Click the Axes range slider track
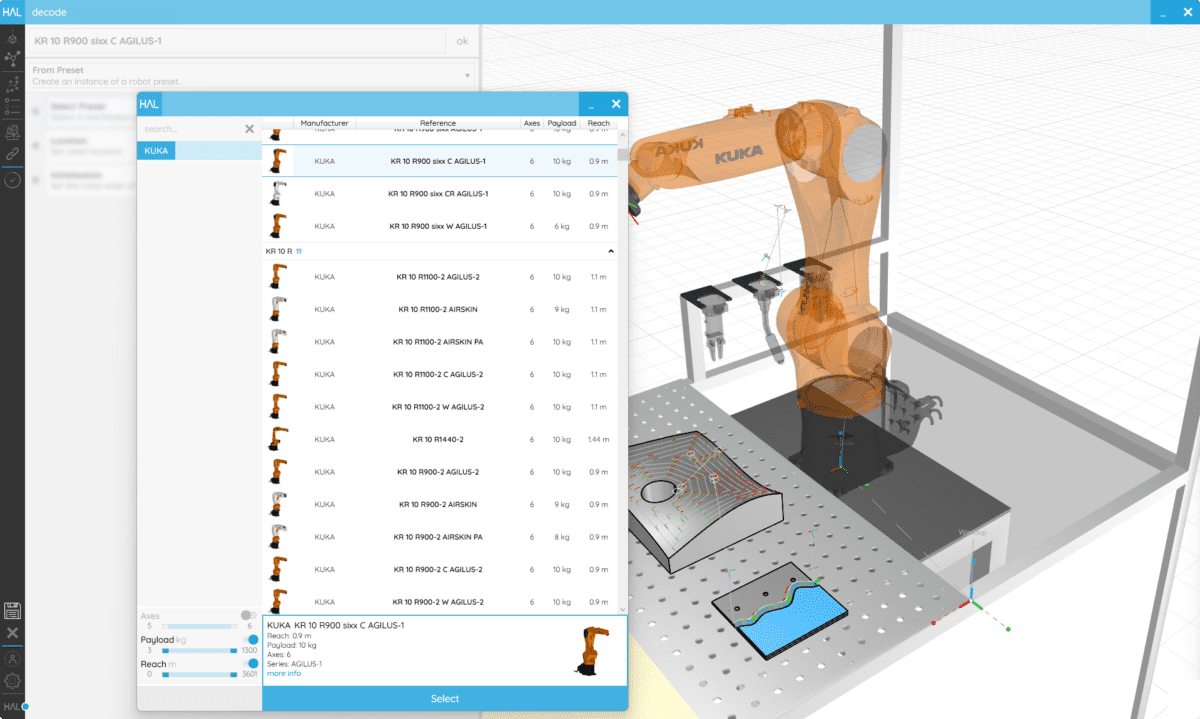 tap(200, 627)
